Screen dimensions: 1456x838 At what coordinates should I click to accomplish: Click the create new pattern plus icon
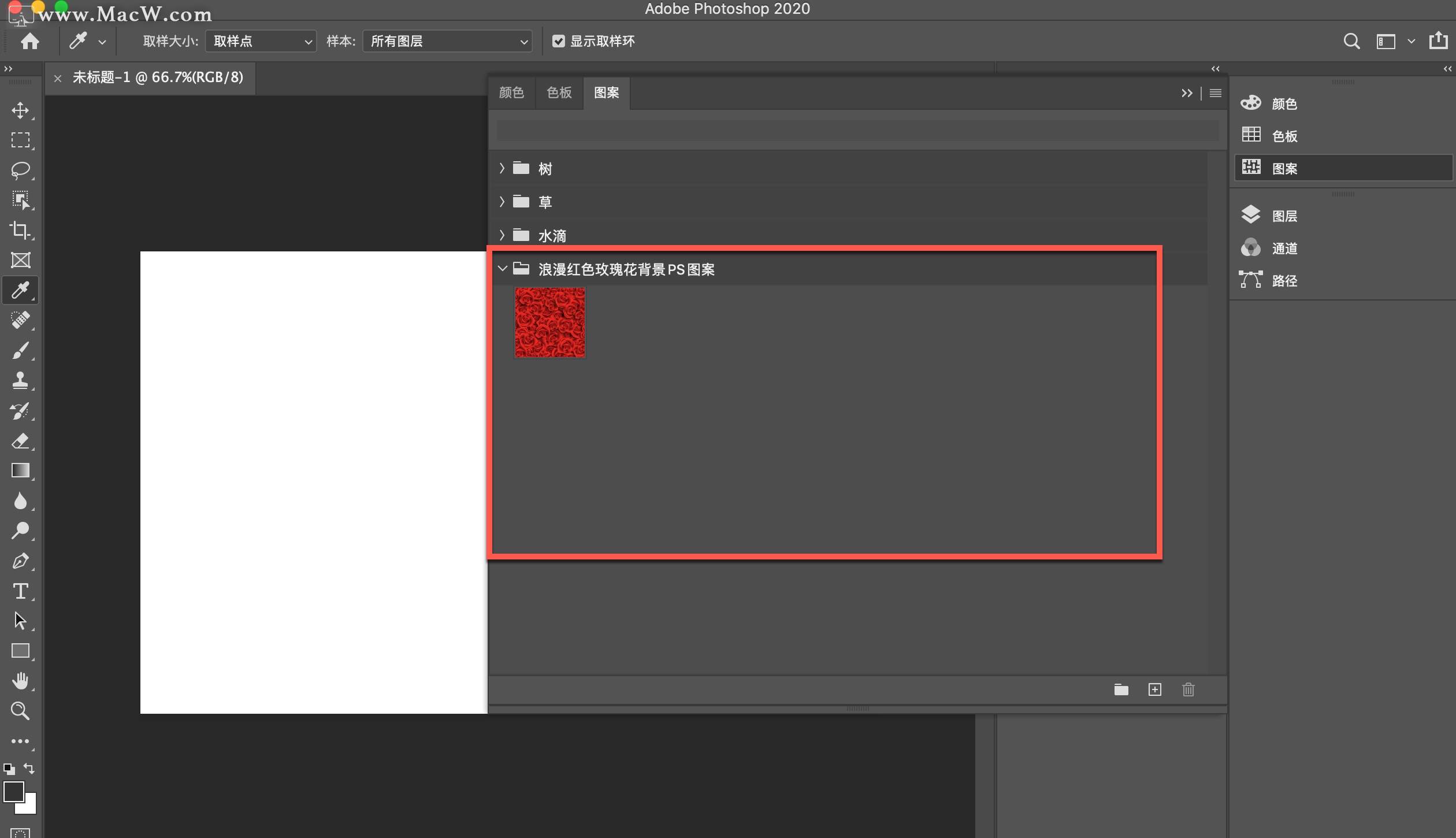pos(1154,689)
